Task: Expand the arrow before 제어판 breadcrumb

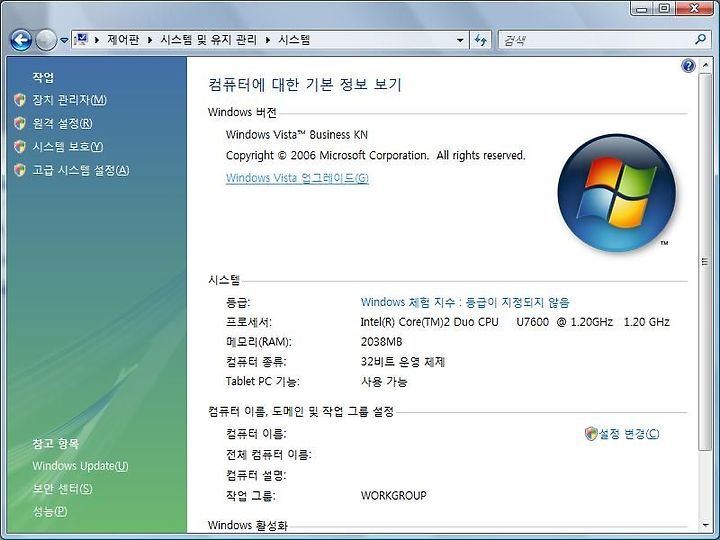Action: (97, 40)
